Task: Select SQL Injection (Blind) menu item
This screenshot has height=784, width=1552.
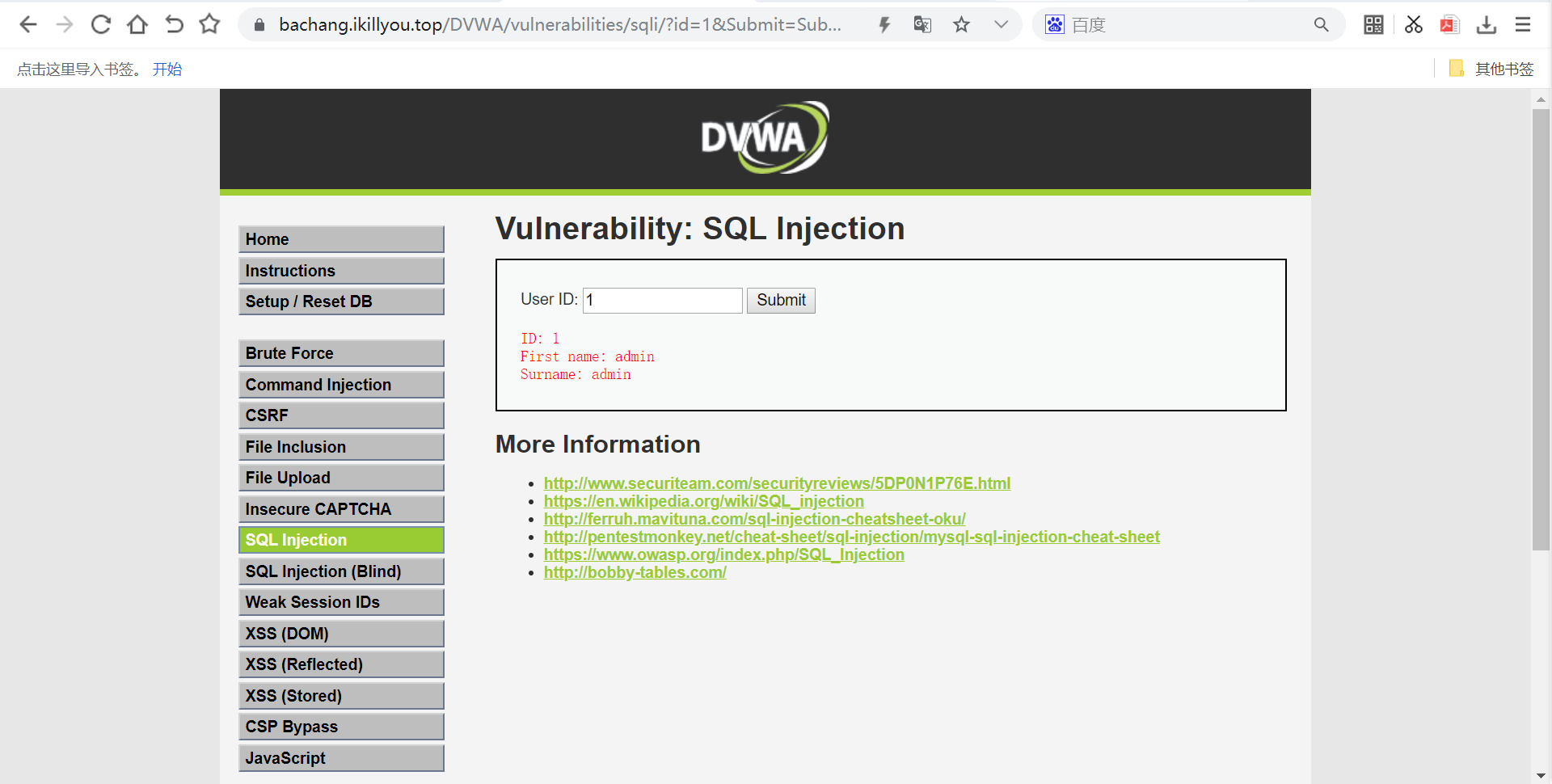Action: click(x=341, y=571)
